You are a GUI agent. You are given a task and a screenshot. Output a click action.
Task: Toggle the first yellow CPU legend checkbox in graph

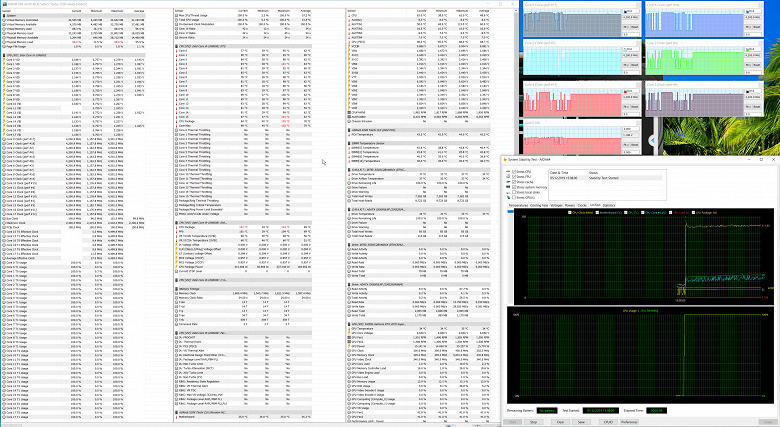(x=570, y=213)
